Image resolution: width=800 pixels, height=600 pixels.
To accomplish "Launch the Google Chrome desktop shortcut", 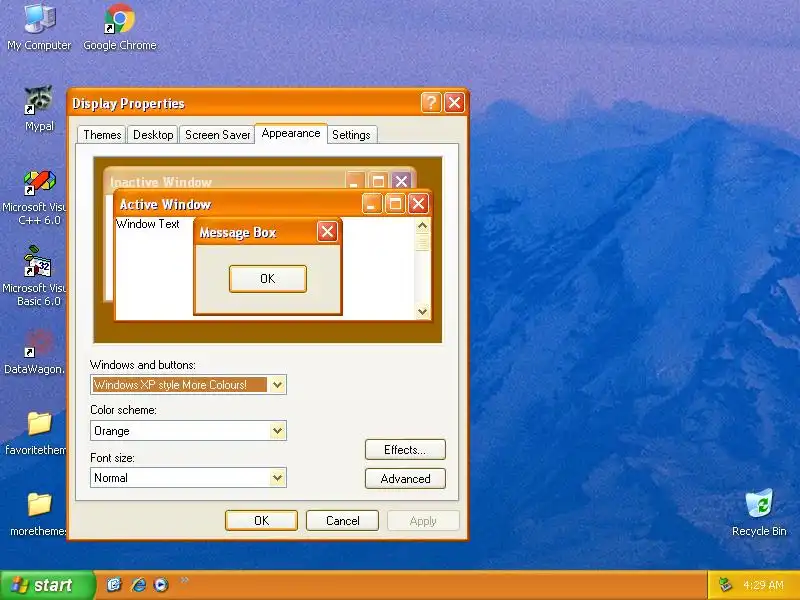I will click(x=119, y=27).
